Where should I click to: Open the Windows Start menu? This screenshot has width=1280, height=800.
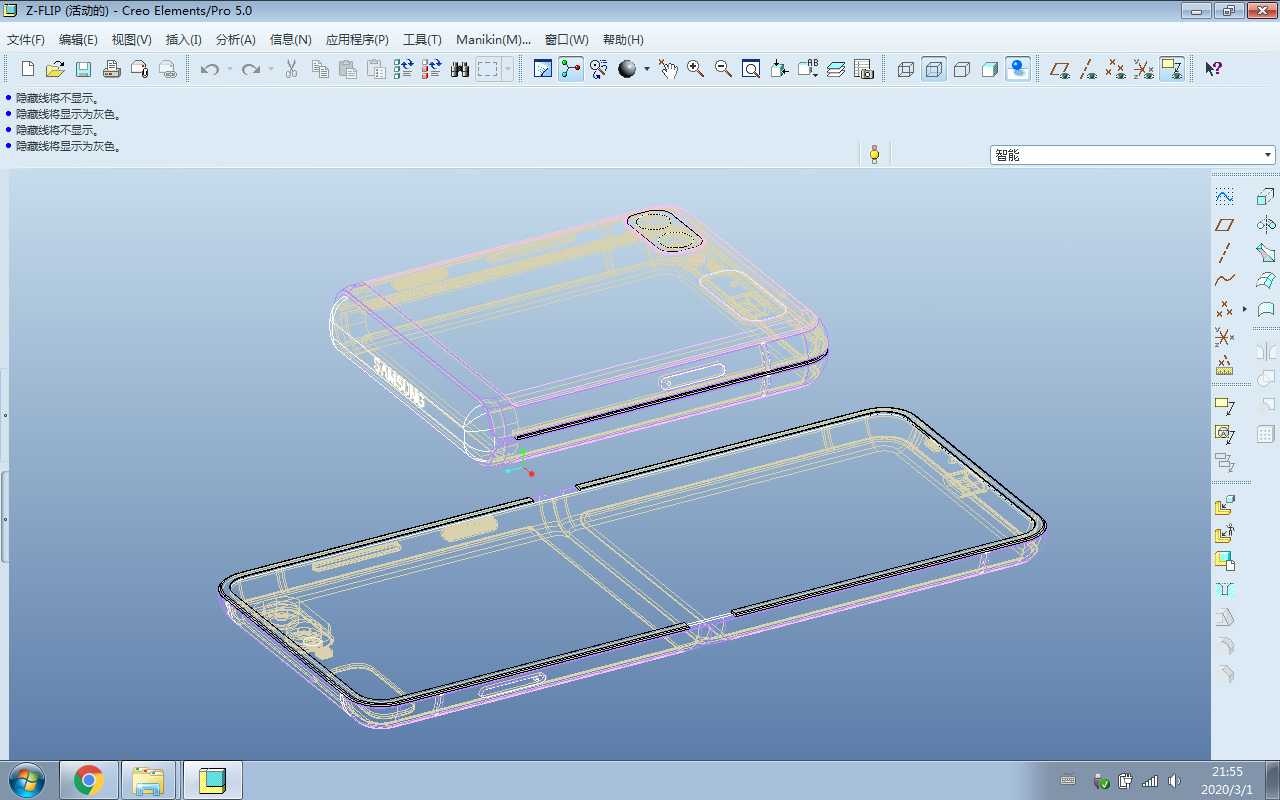point(27,780)
